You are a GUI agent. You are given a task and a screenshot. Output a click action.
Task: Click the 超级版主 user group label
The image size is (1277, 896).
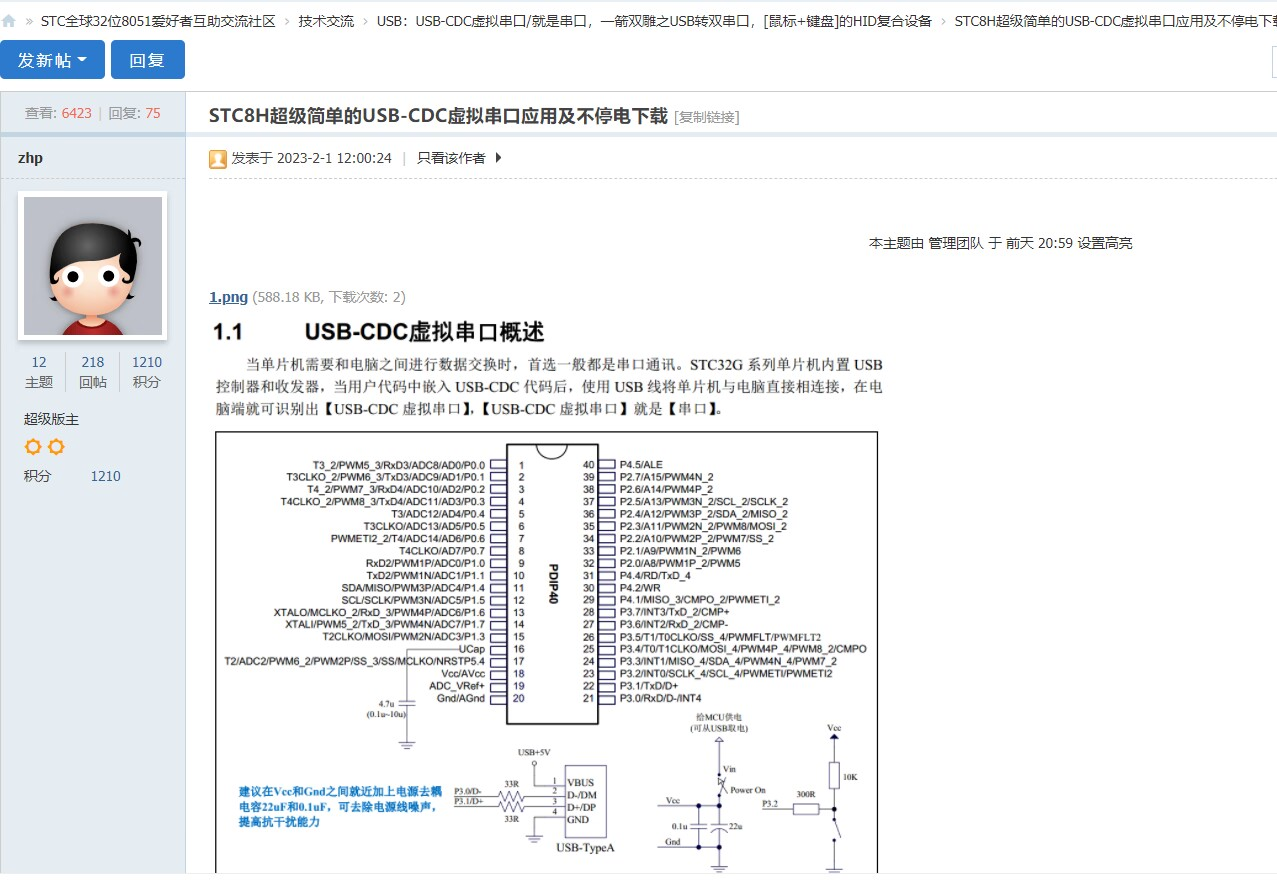51,419
